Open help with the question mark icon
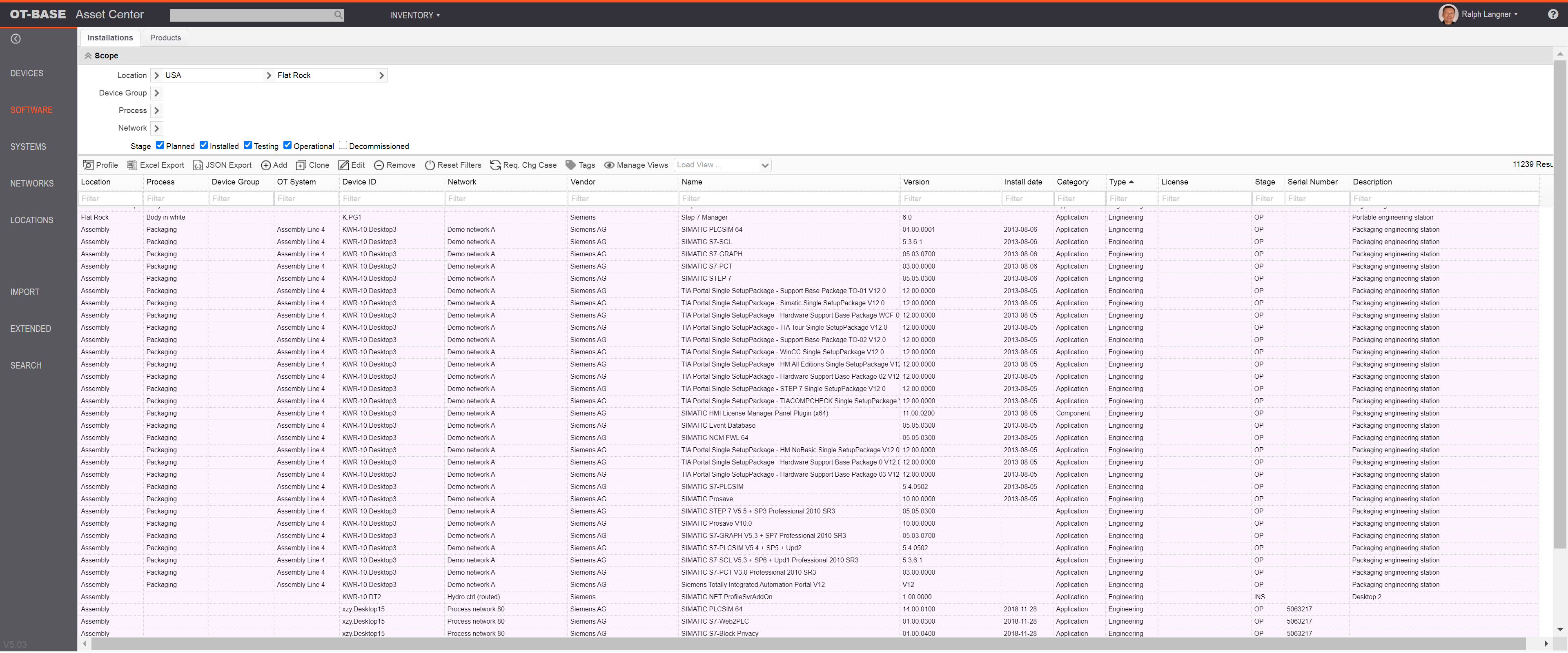This screenshot has width=1568, height=653. pyautogui.click(x=1553, y=14)
